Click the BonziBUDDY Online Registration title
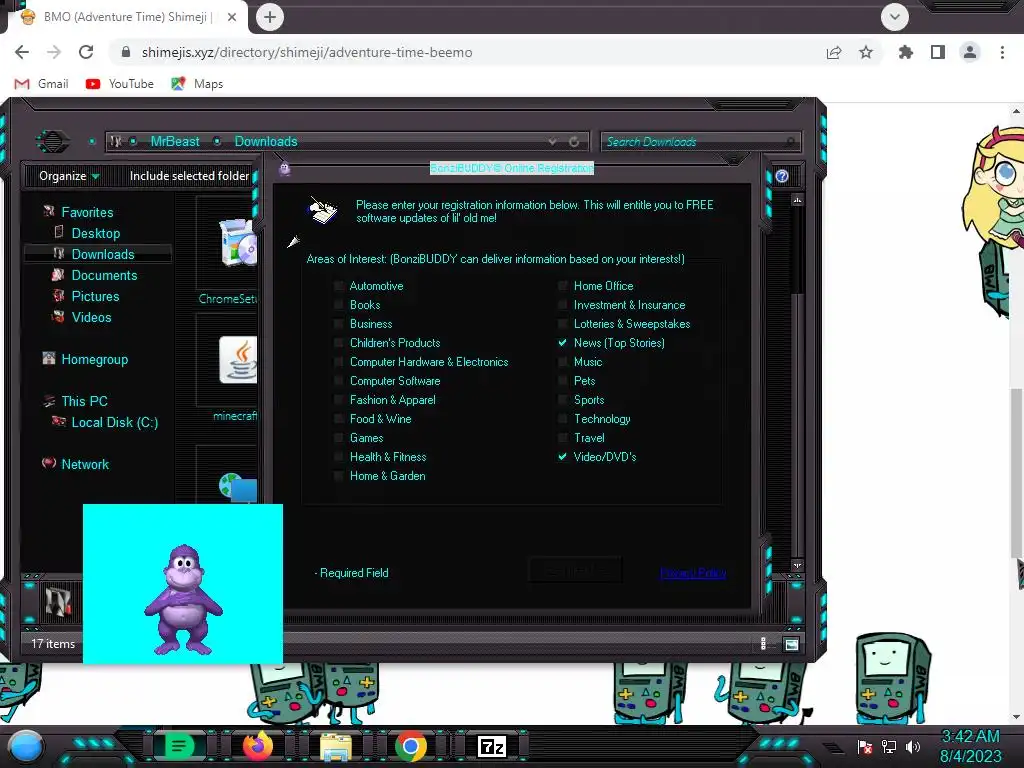The width and height of the screenshot is (1024, 768). (511, 168)
